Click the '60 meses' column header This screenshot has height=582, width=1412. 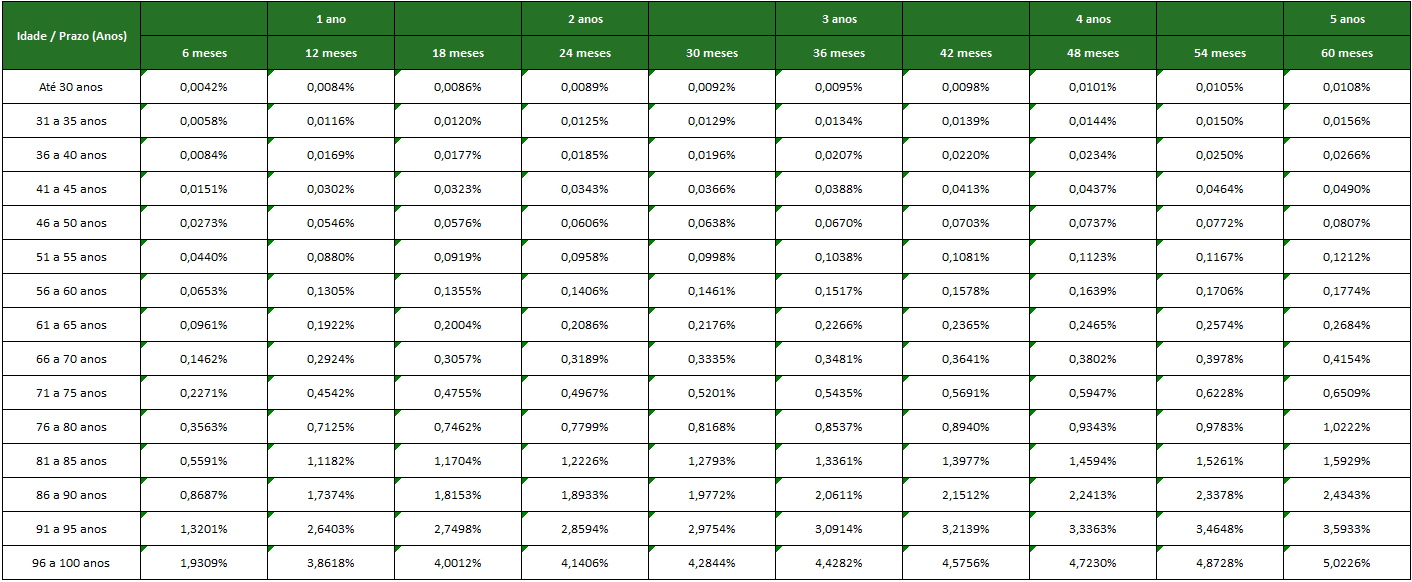(x=1347, y=53)
